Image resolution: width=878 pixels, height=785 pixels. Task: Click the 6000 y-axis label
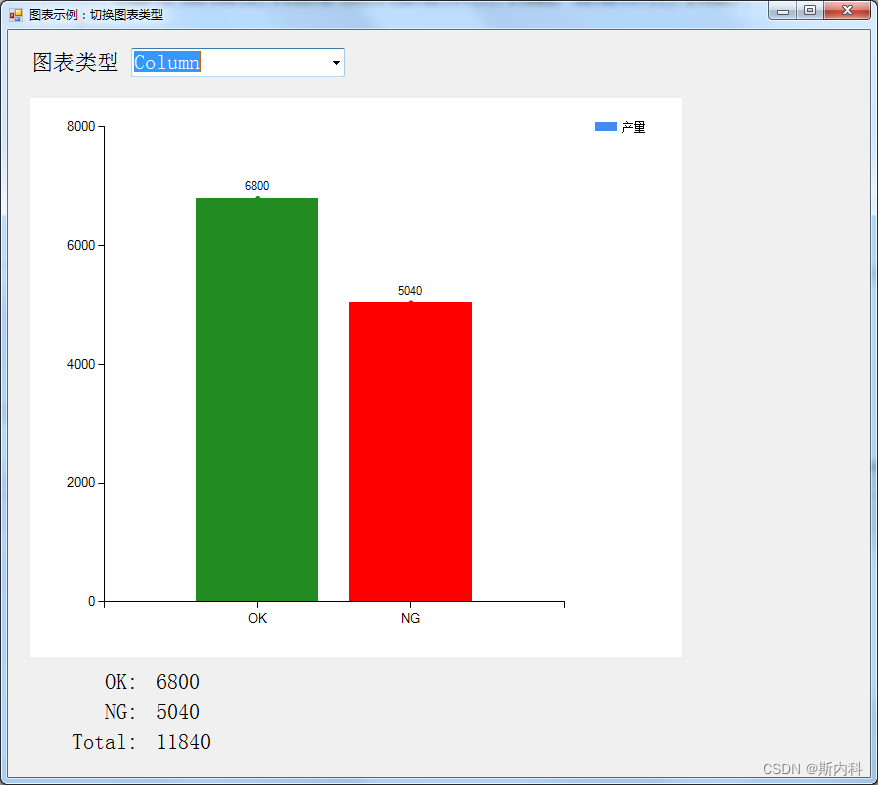click(x=81, y=245)
